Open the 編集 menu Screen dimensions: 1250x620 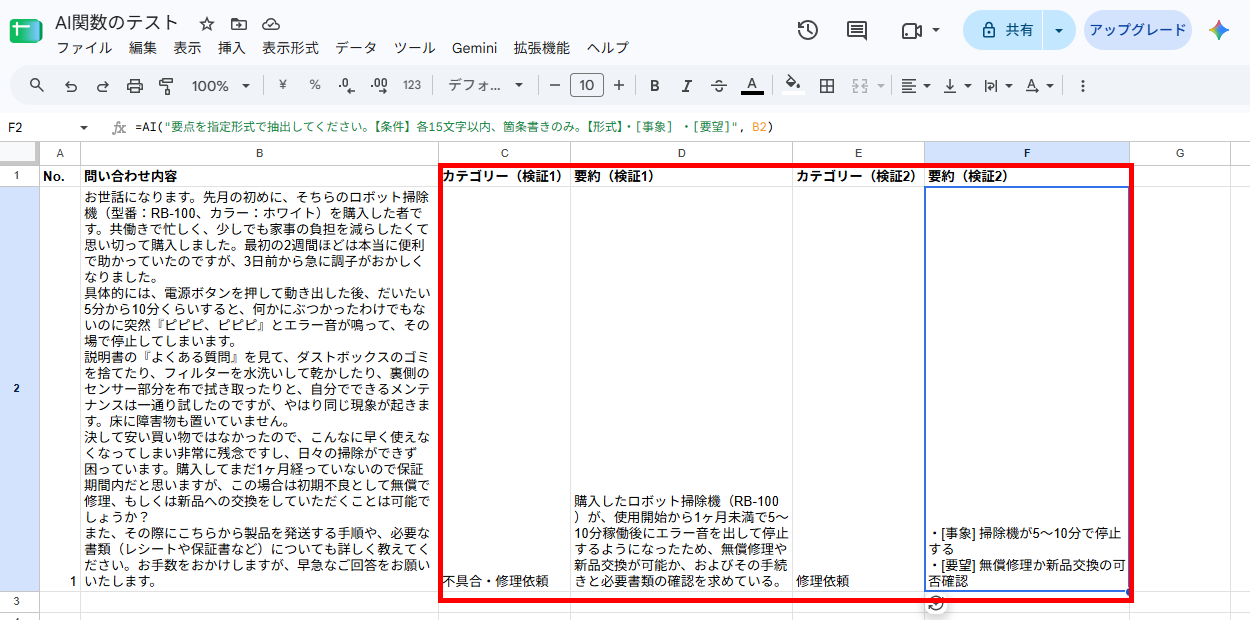point(143,48)
